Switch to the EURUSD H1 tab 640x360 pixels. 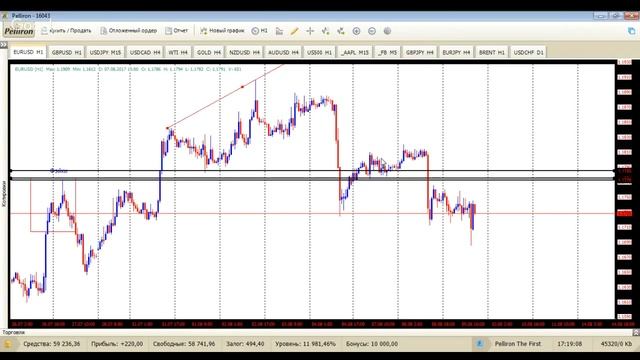pyautogui.click(x=28, y=52)
